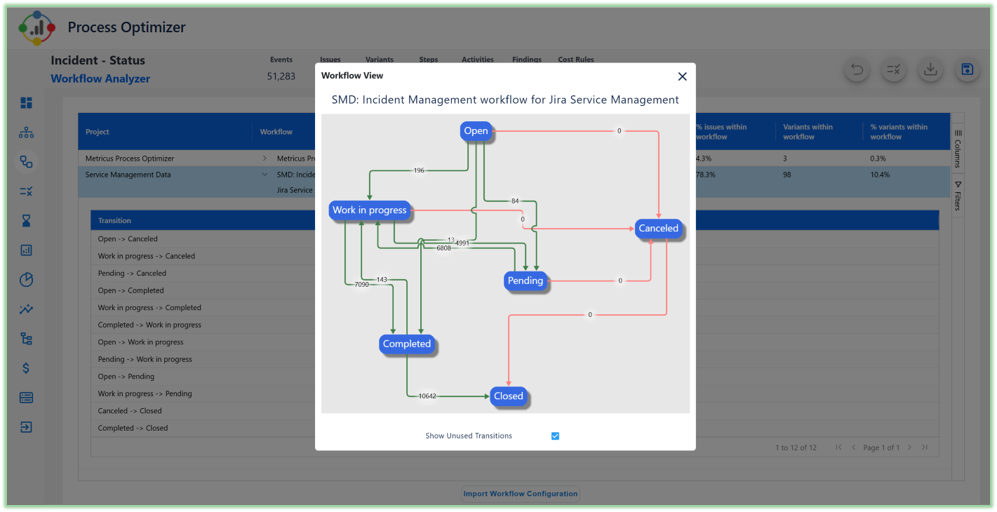Click the download button at top right
Viewport: 997px width, 512px height.
point(930,69)
